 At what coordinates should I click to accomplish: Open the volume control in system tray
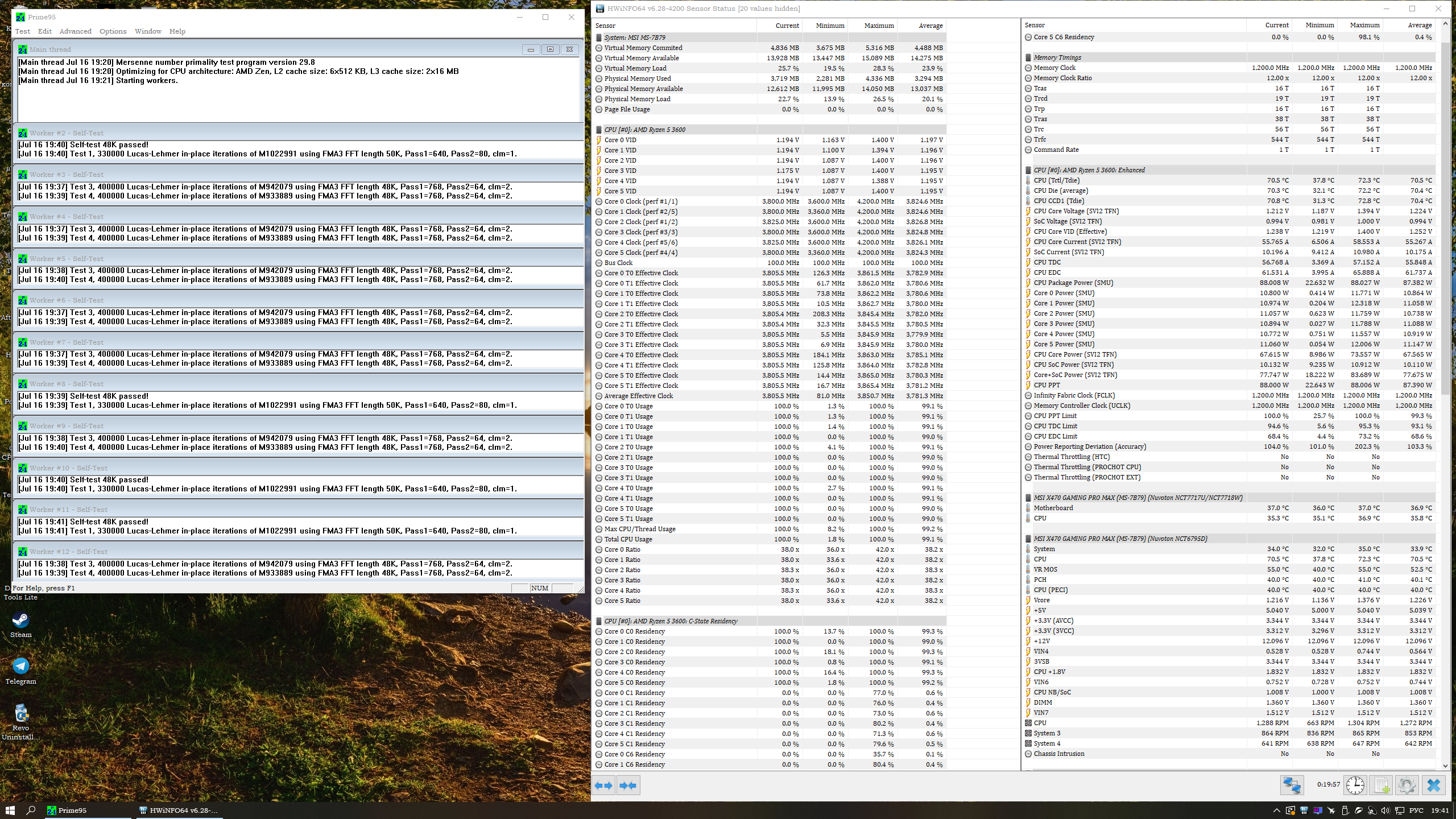coord(1385,810)
